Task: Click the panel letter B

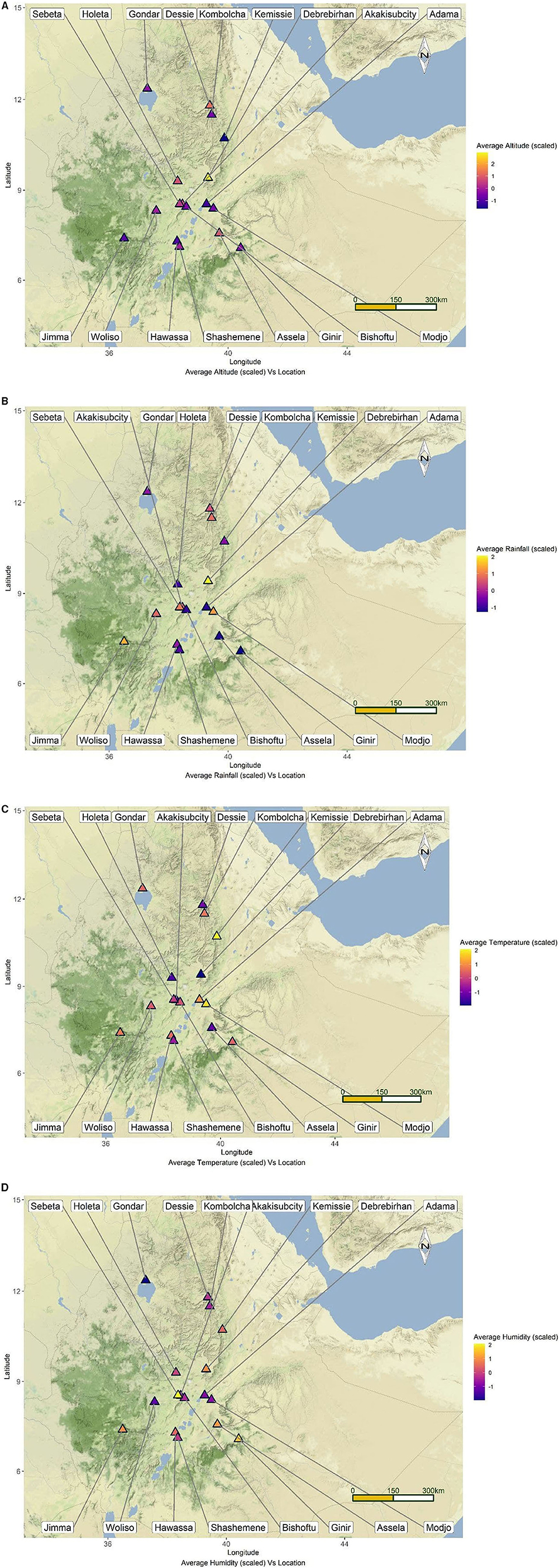Action: [5, 402]
